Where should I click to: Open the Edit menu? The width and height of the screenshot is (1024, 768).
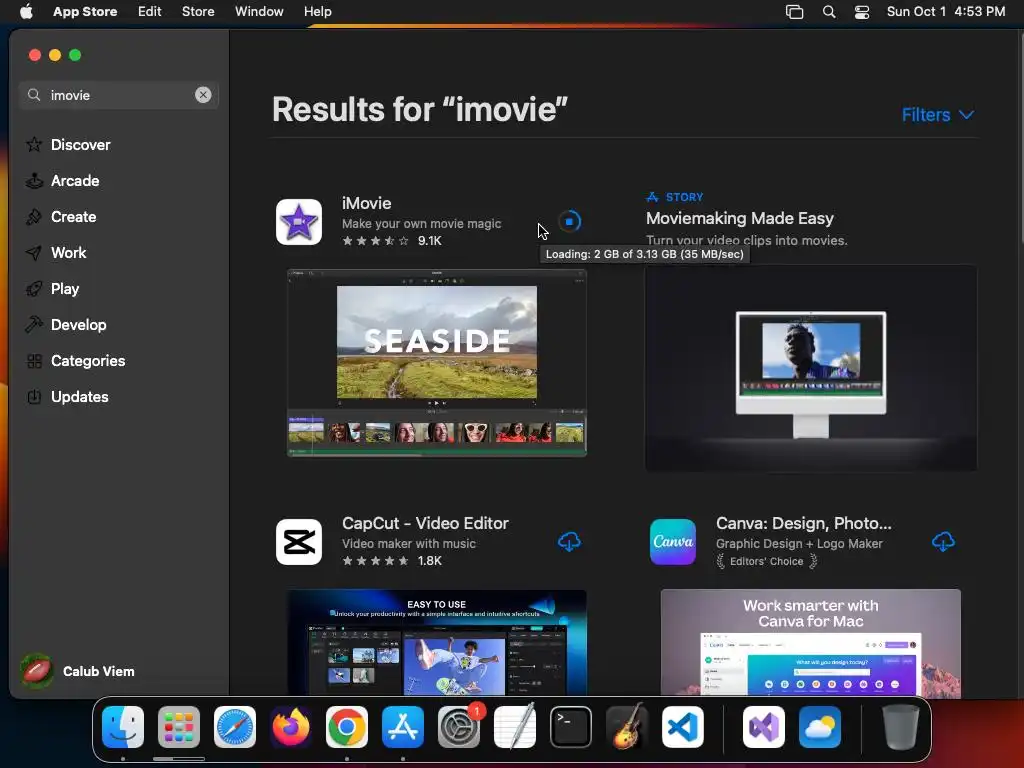point(150,11)
